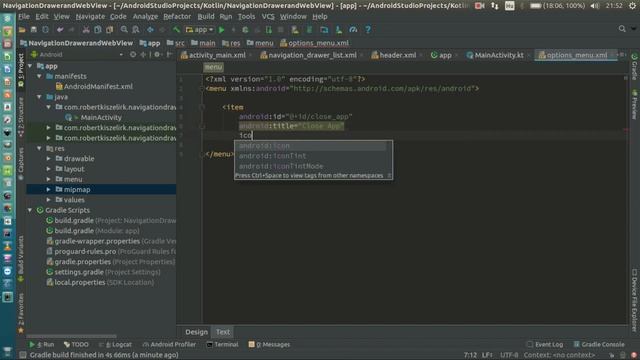Open the VCS menu
Screen dimensions: 640x360
click(x=268, y=17)
